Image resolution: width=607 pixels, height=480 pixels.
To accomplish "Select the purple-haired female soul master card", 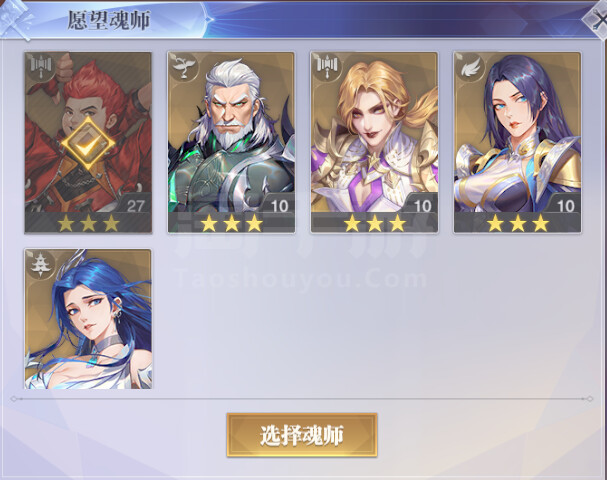I will (517, 143).
